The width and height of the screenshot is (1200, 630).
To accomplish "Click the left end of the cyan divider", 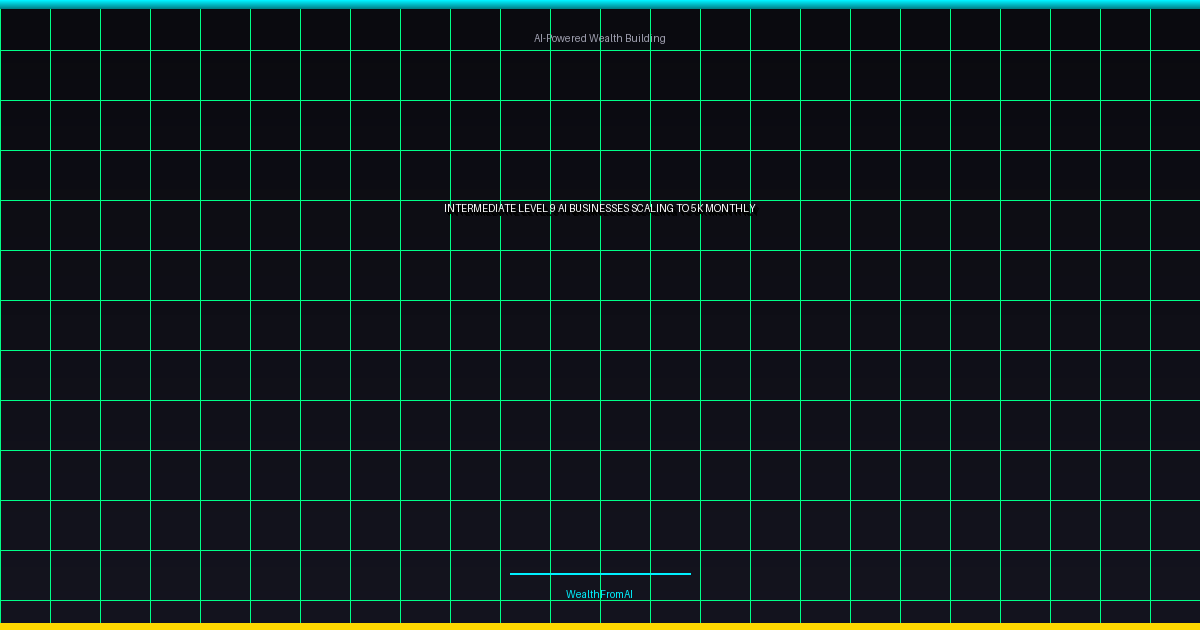I will click(512, 574).
